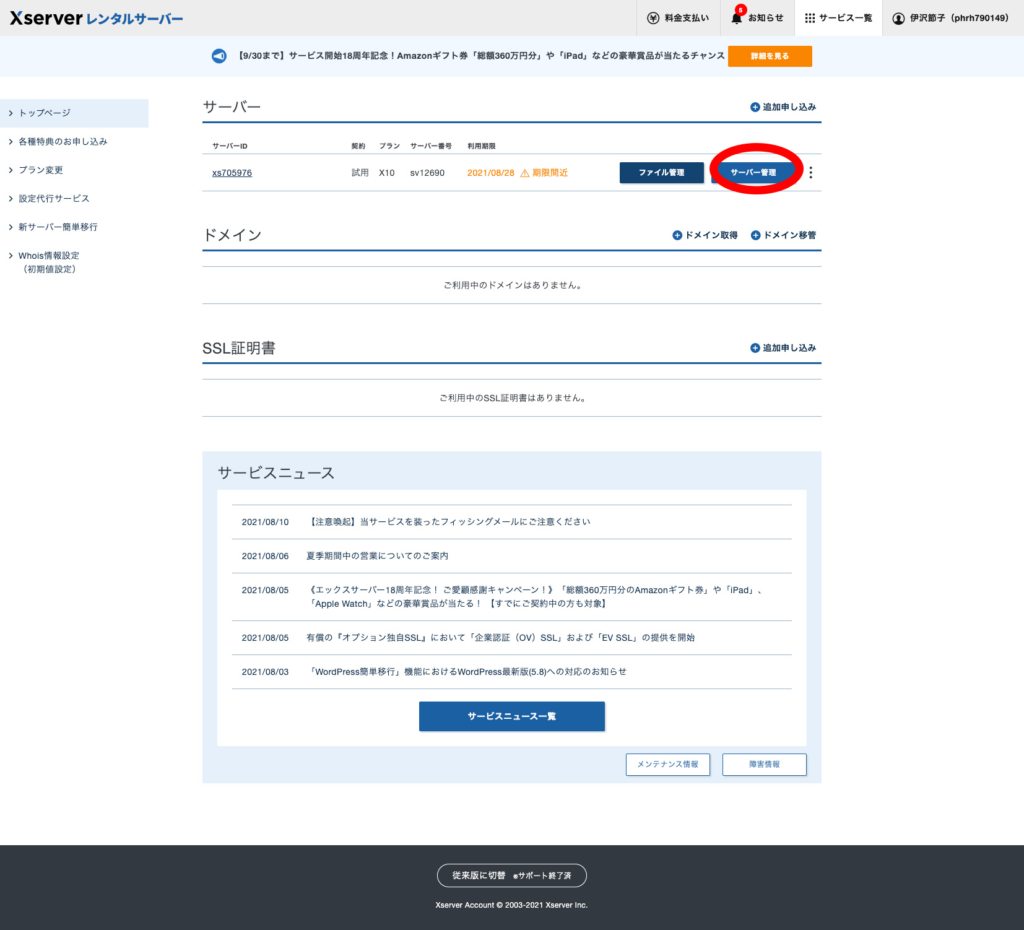The width and height of the screenshot is (1024, 930).
Task: Click the 利用期限 column header
Action: pyautogui.click(x=481, y=146)
